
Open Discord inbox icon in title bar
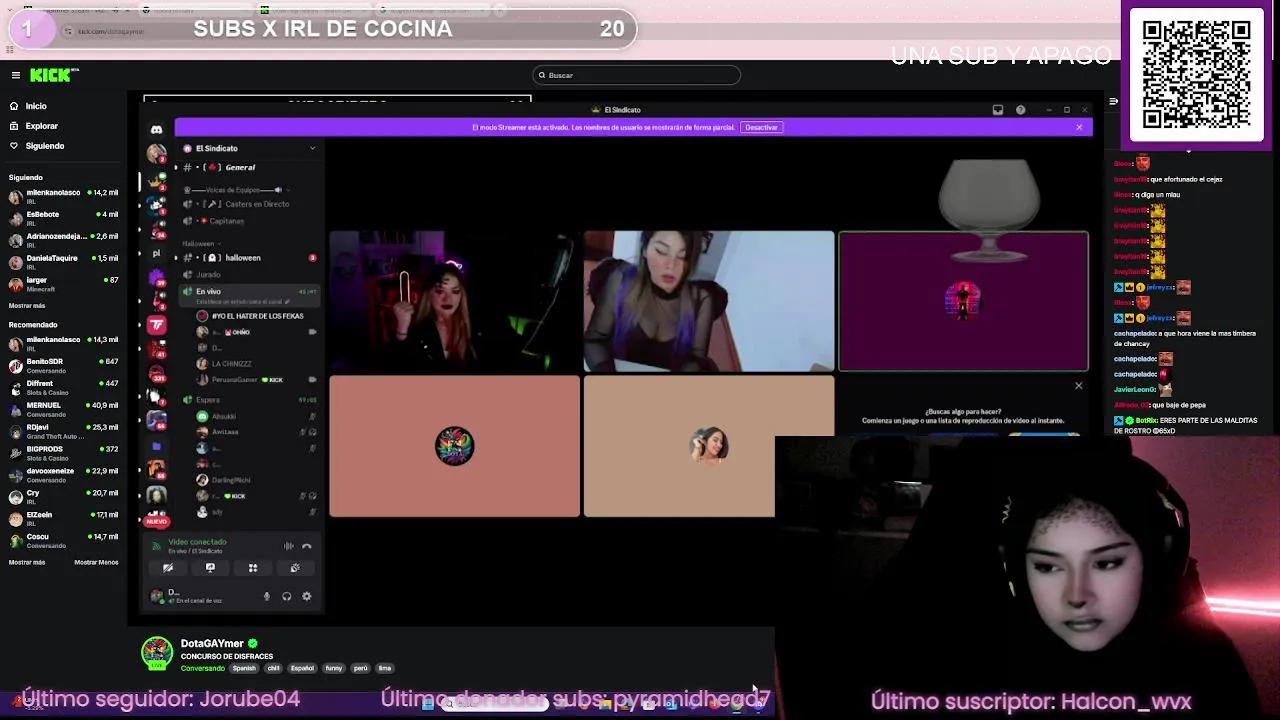[998, 110]
